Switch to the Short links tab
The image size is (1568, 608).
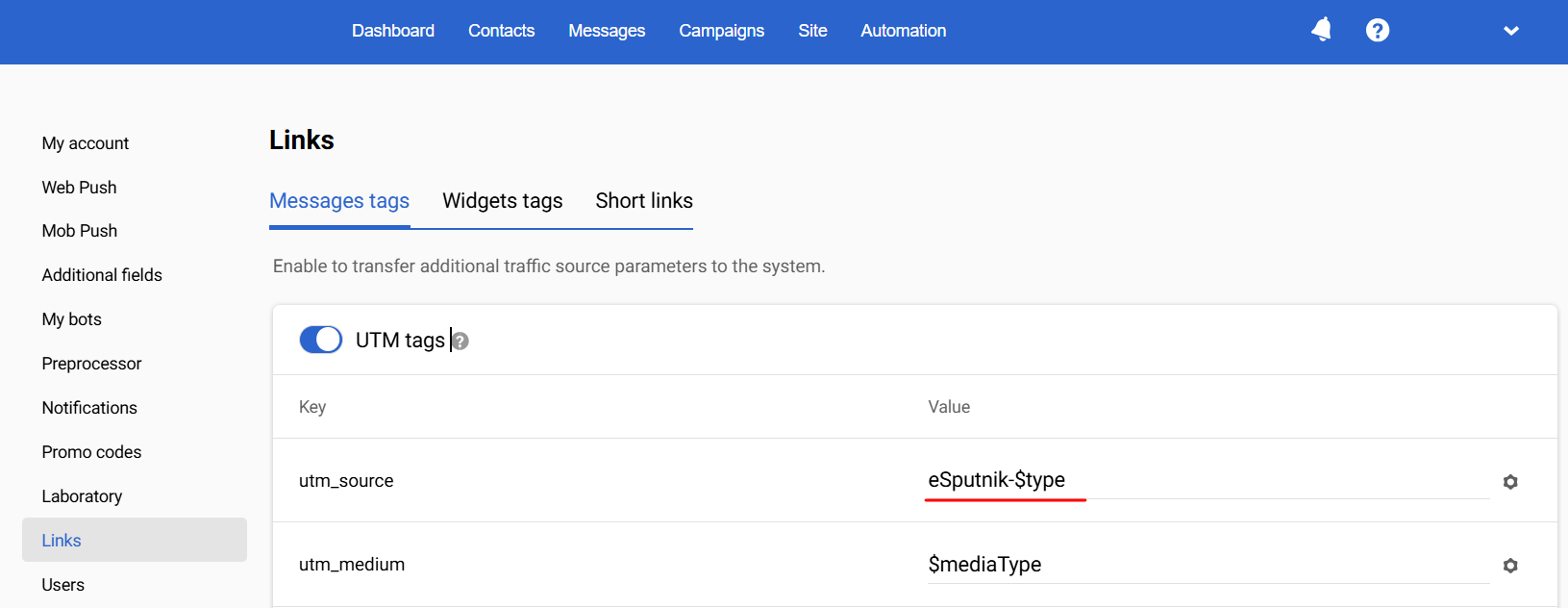(x=644, y=201)
